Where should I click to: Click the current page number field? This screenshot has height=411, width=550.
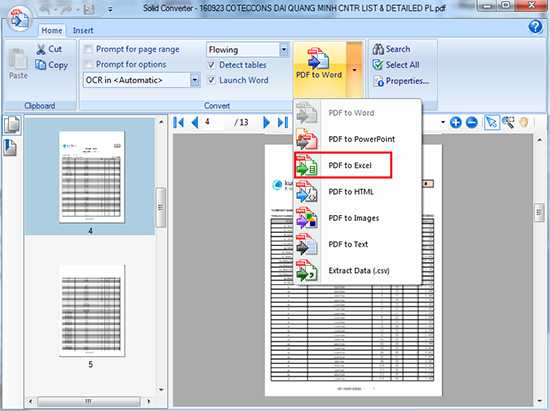point(213,122)
